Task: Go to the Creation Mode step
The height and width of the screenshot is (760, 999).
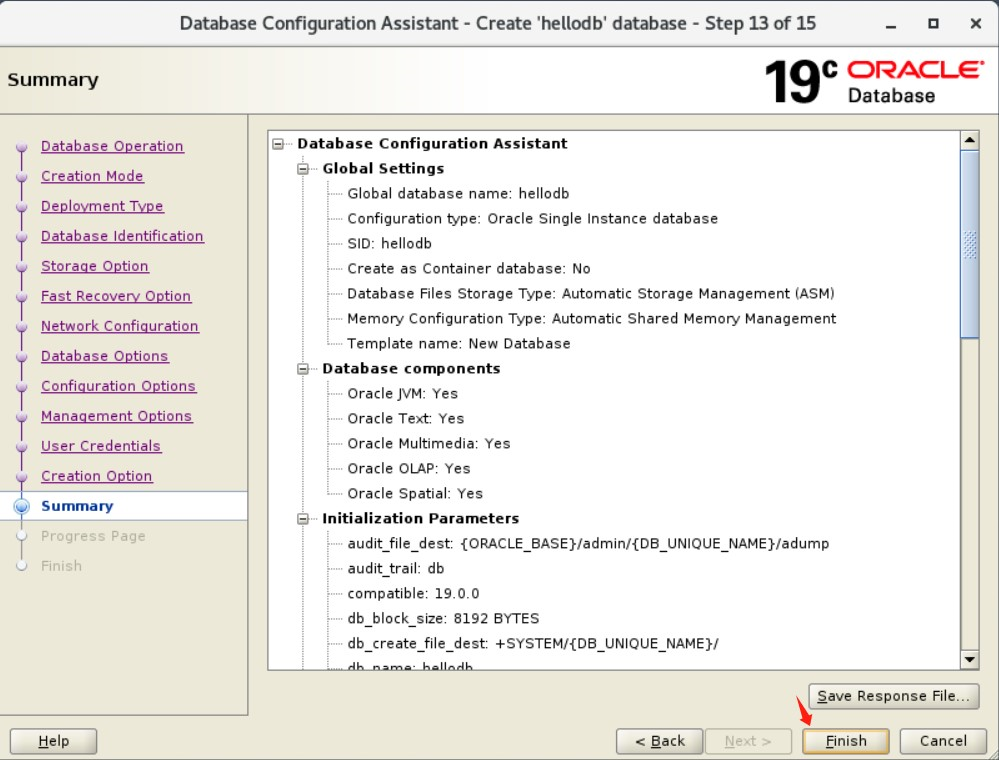Action: tap(92, 176)
